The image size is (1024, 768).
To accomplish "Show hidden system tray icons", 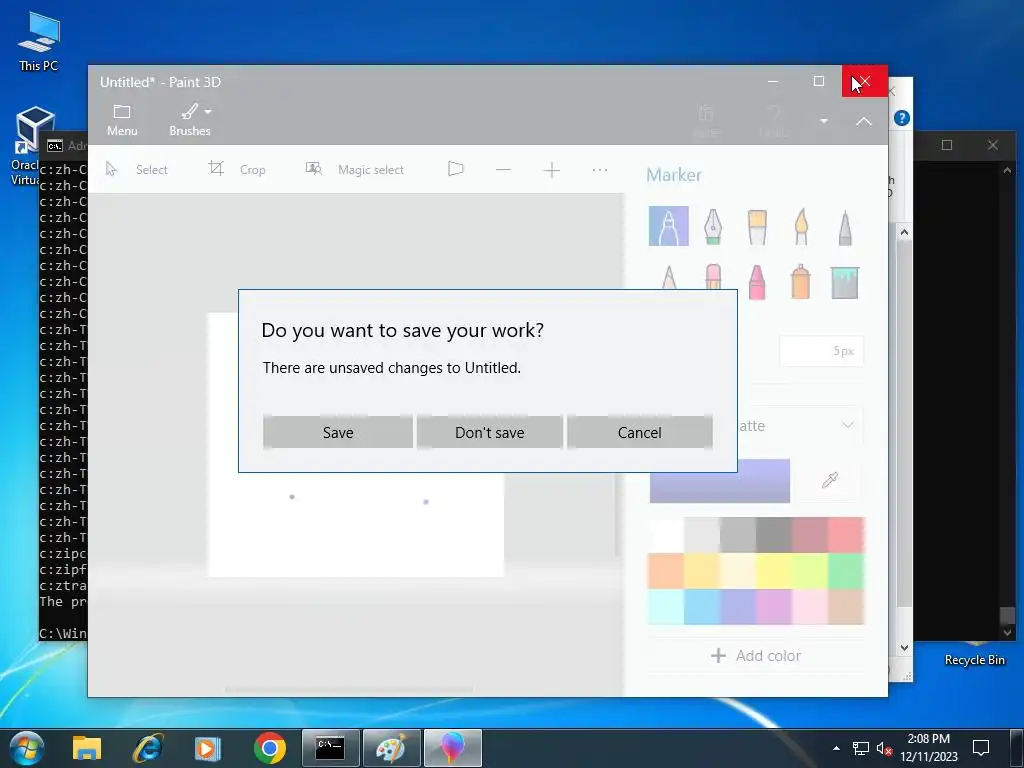I will pos(836,748).
